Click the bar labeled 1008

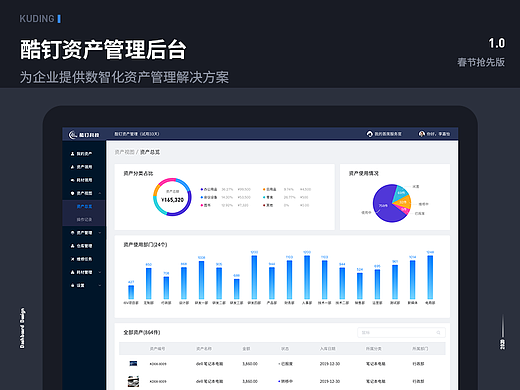[x=201, y=280]
